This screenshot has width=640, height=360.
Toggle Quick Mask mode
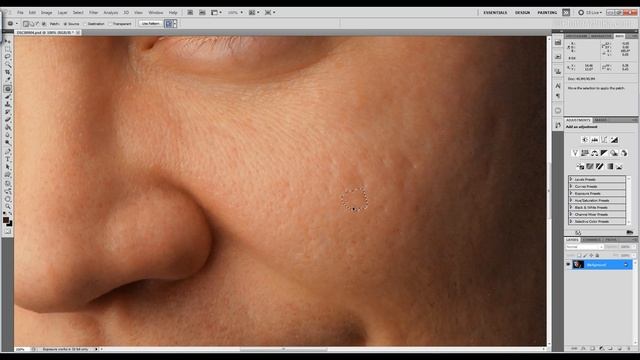[8, 231]
